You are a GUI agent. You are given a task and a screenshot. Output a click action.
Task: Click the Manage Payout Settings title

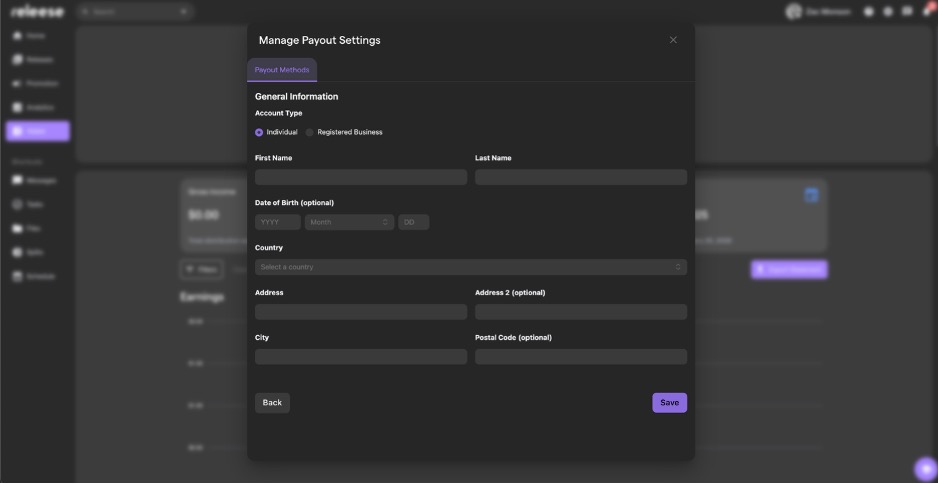tap(319, 40)
